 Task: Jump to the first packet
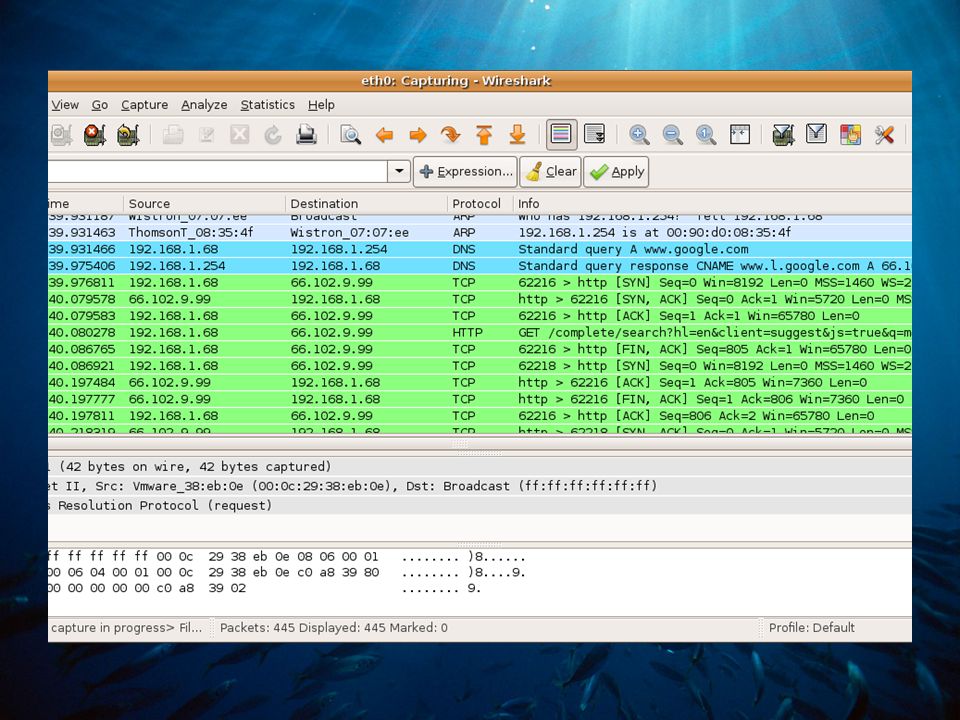click(x=484, y=135)
